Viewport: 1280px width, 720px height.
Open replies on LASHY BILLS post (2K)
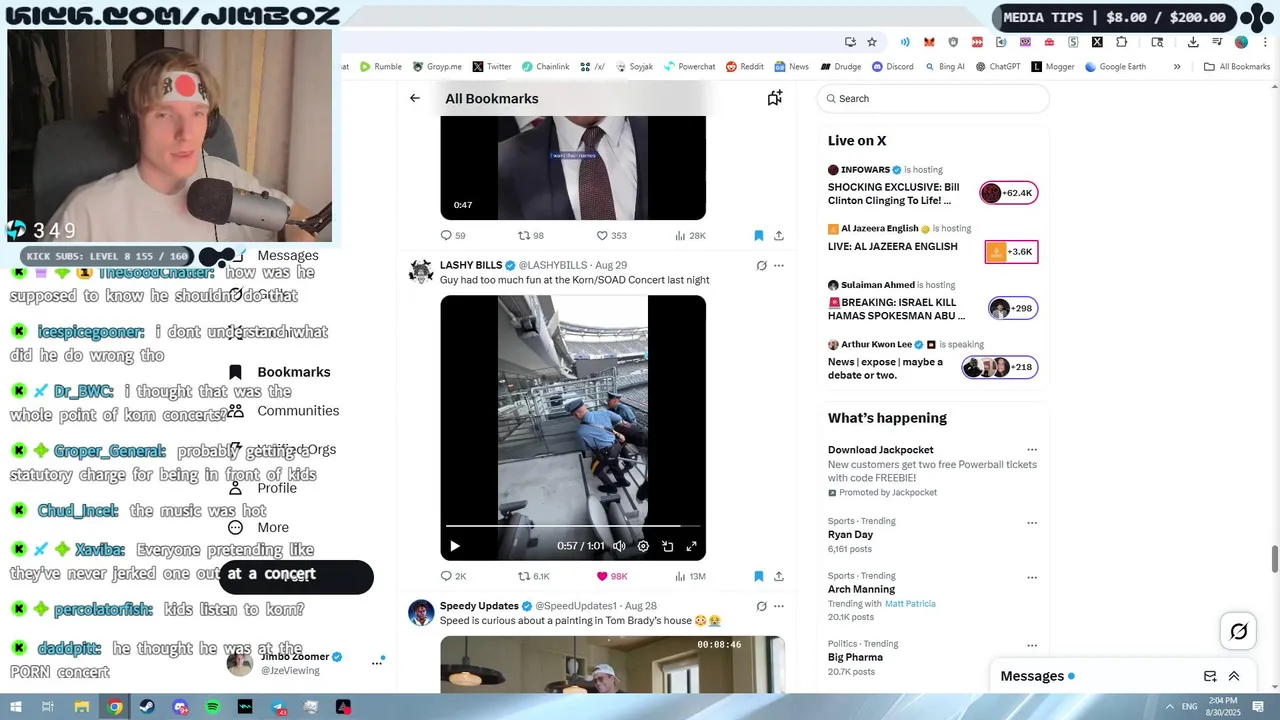pyautogui.click(x=453, y=576)
